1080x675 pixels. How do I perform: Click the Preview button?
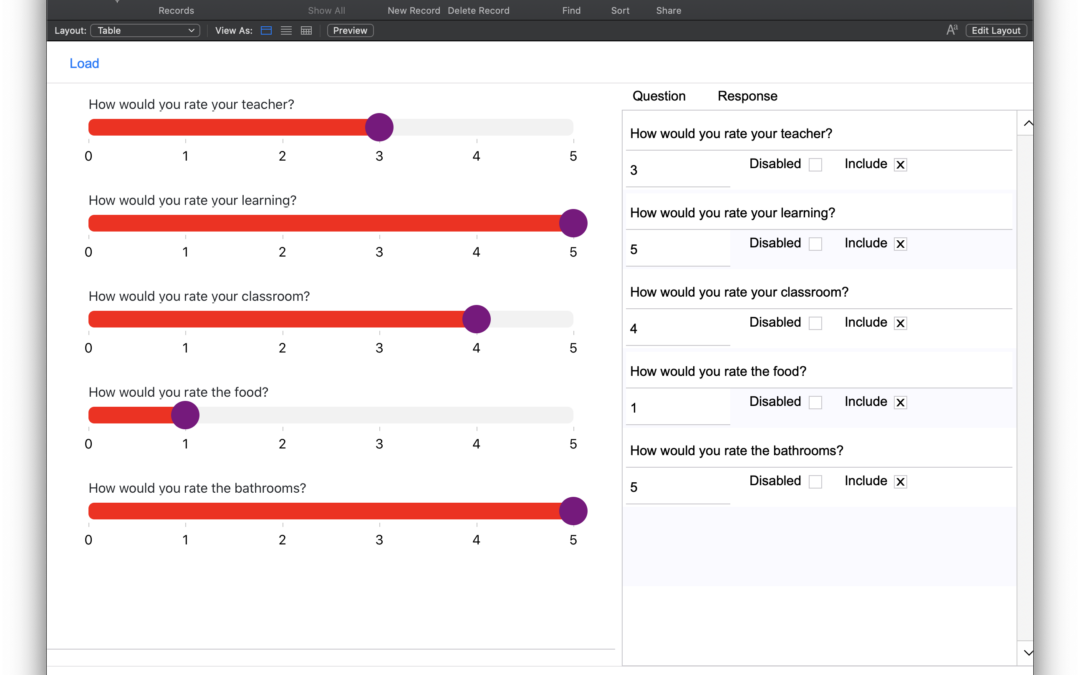350,30
